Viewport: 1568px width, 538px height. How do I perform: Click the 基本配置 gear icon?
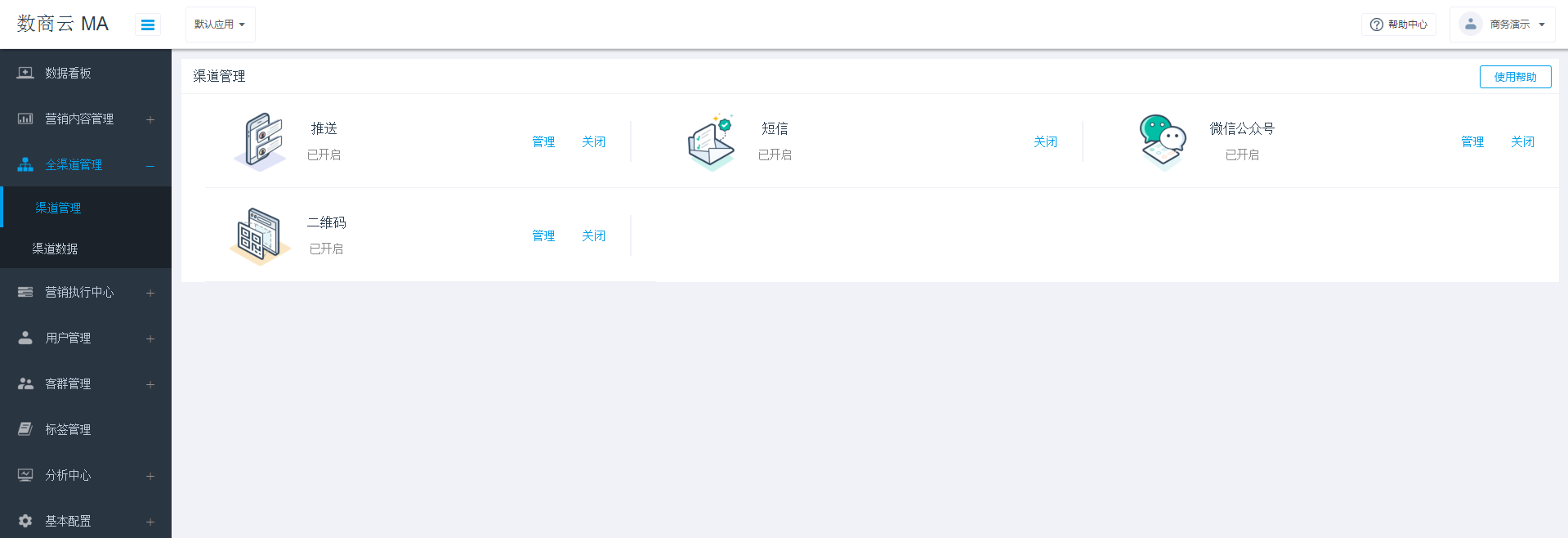25,521
